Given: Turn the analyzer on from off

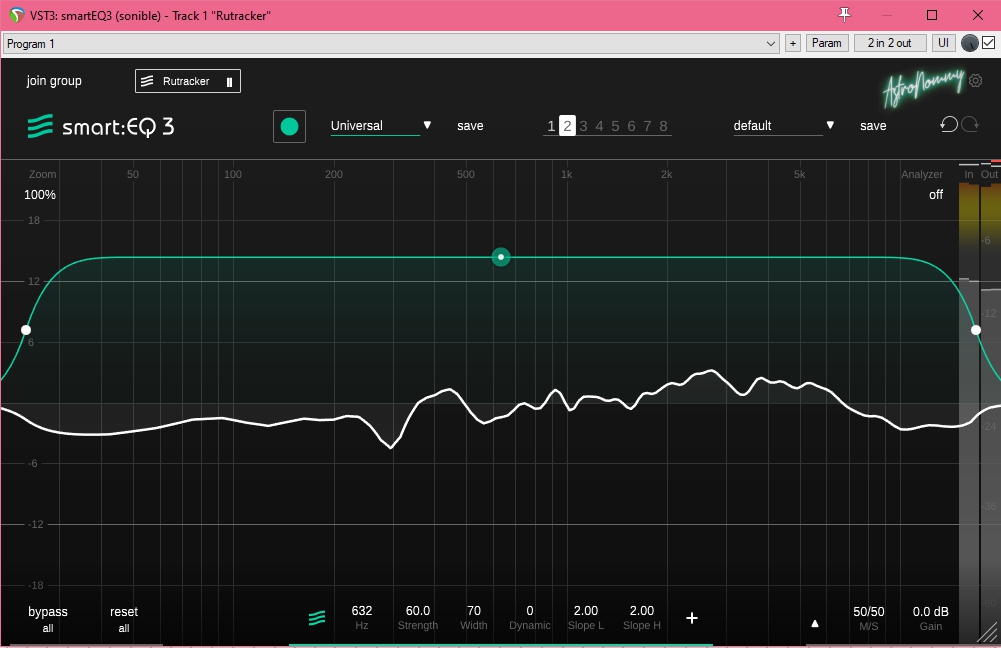Looking at the screenshot, I should (x=935, y=195).
